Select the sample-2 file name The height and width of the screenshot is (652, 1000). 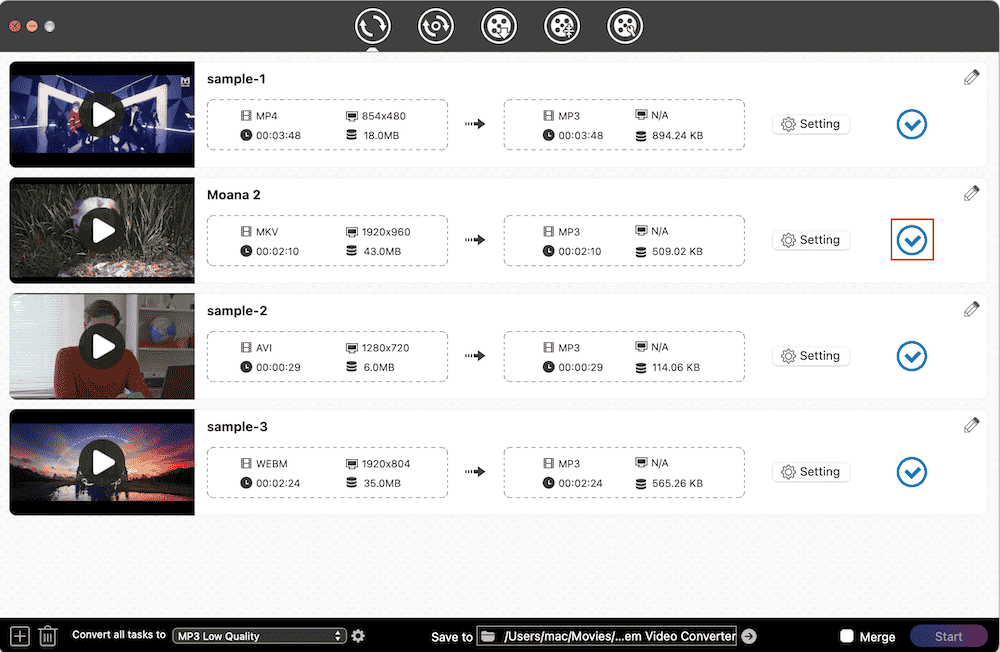coord(237,311)
